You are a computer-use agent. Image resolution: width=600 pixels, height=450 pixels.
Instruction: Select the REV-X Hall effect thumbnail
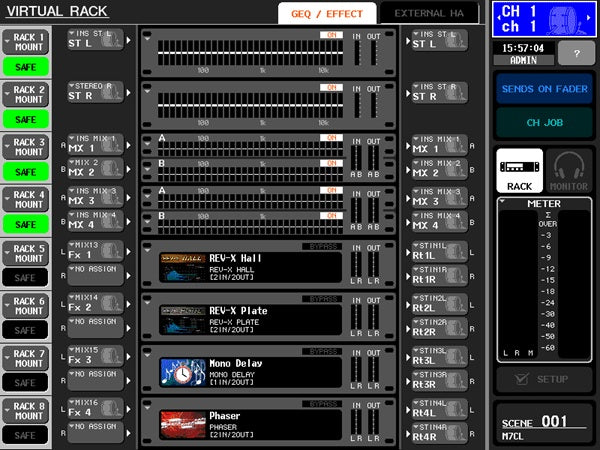tap(183, 267)
